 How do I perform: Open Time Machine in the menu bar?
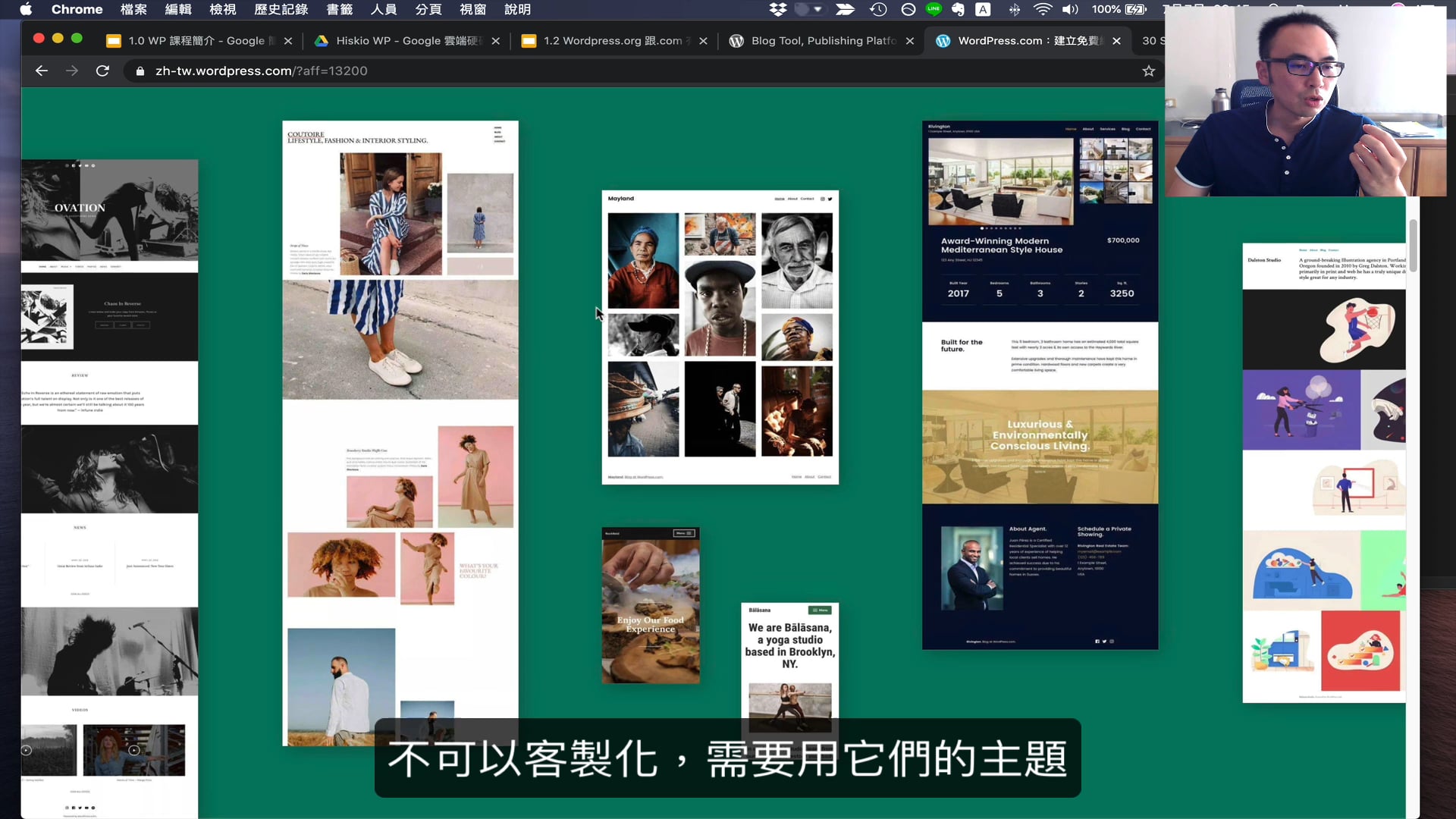[878, 9]
